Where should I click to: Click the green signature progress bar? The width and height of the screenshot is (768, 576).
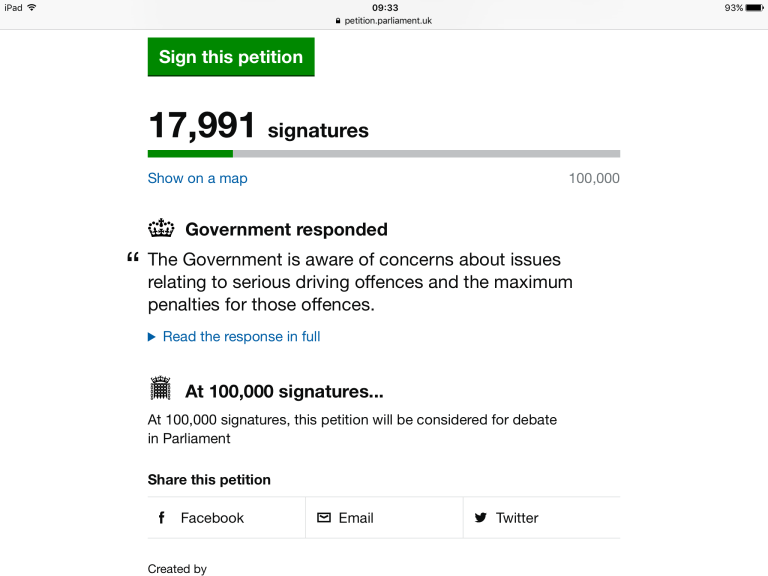click(x=190, y=154)
